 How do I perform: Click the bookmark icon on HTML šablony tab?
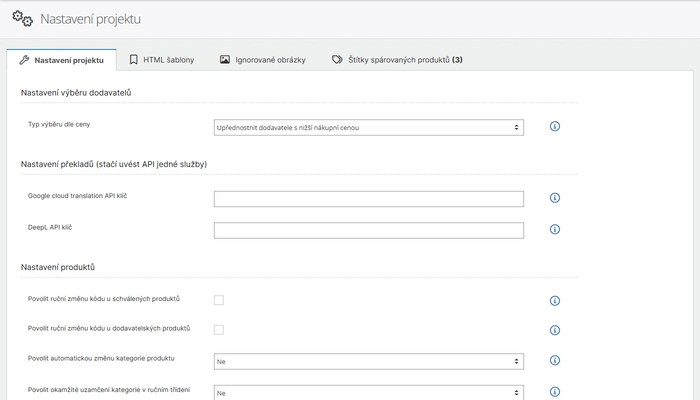(x=133, y=59)
